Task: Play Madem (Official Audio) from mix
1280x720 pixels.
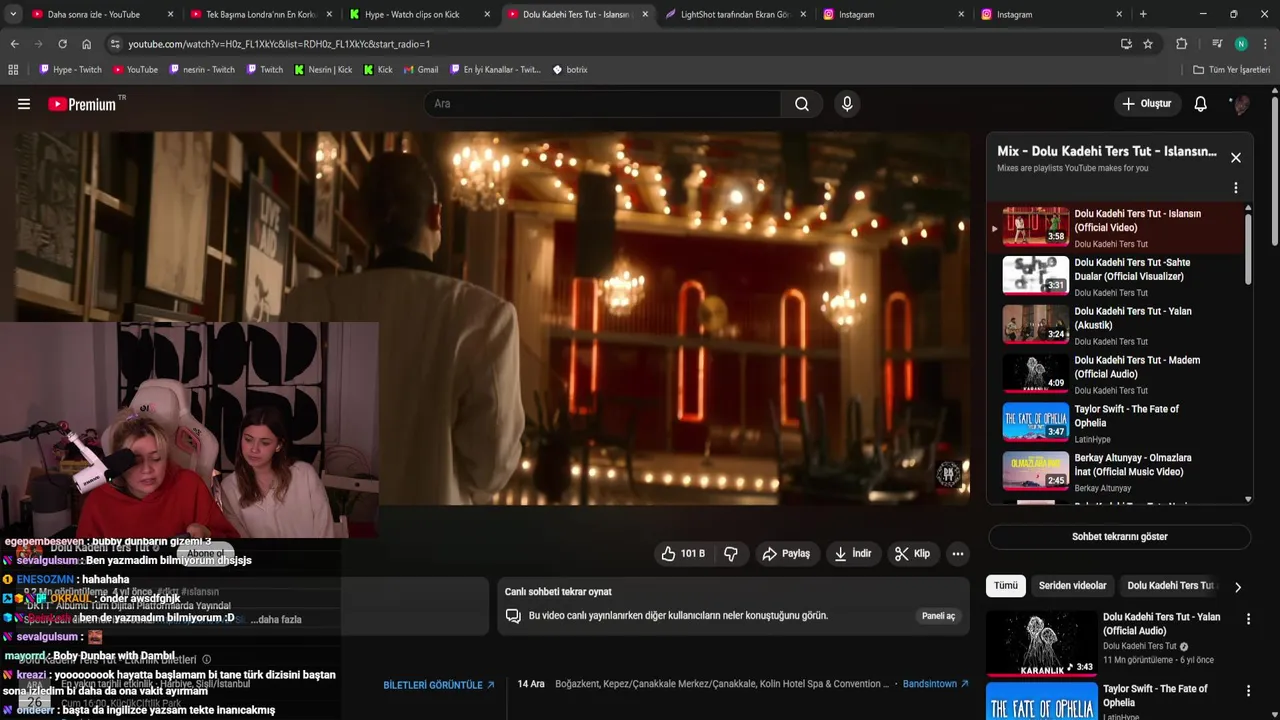Action: (1118, 374)
